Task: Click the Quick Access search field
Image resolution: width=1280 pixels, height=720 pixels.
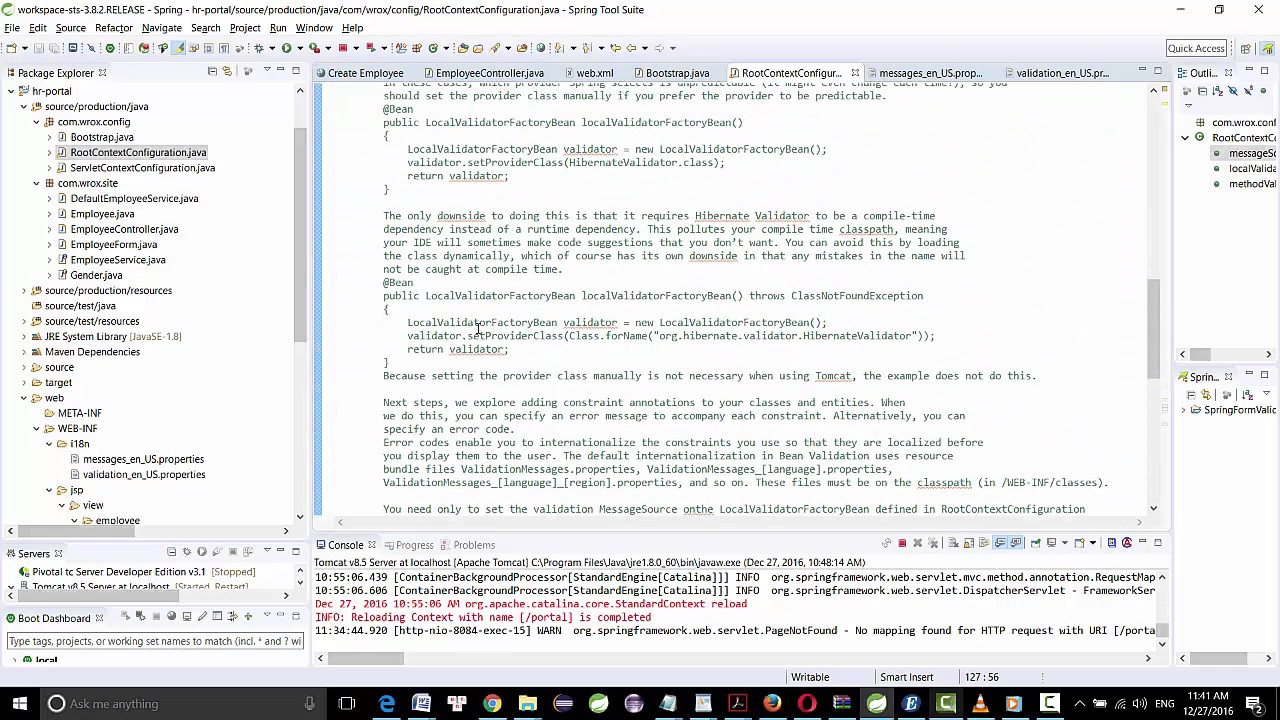Action: point(1196,48)
